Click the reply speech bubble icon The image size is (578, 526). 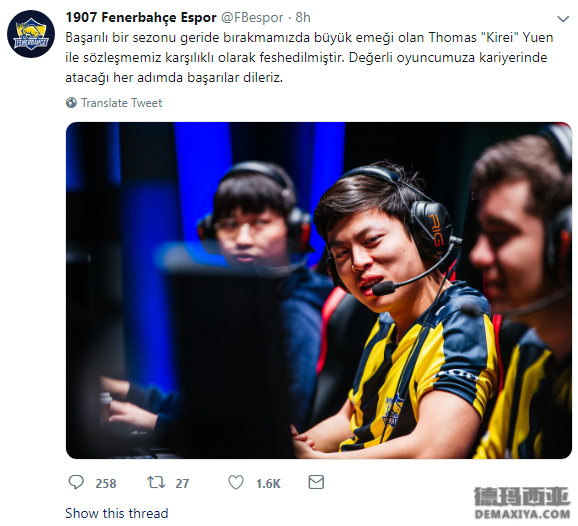click(76, 482)
